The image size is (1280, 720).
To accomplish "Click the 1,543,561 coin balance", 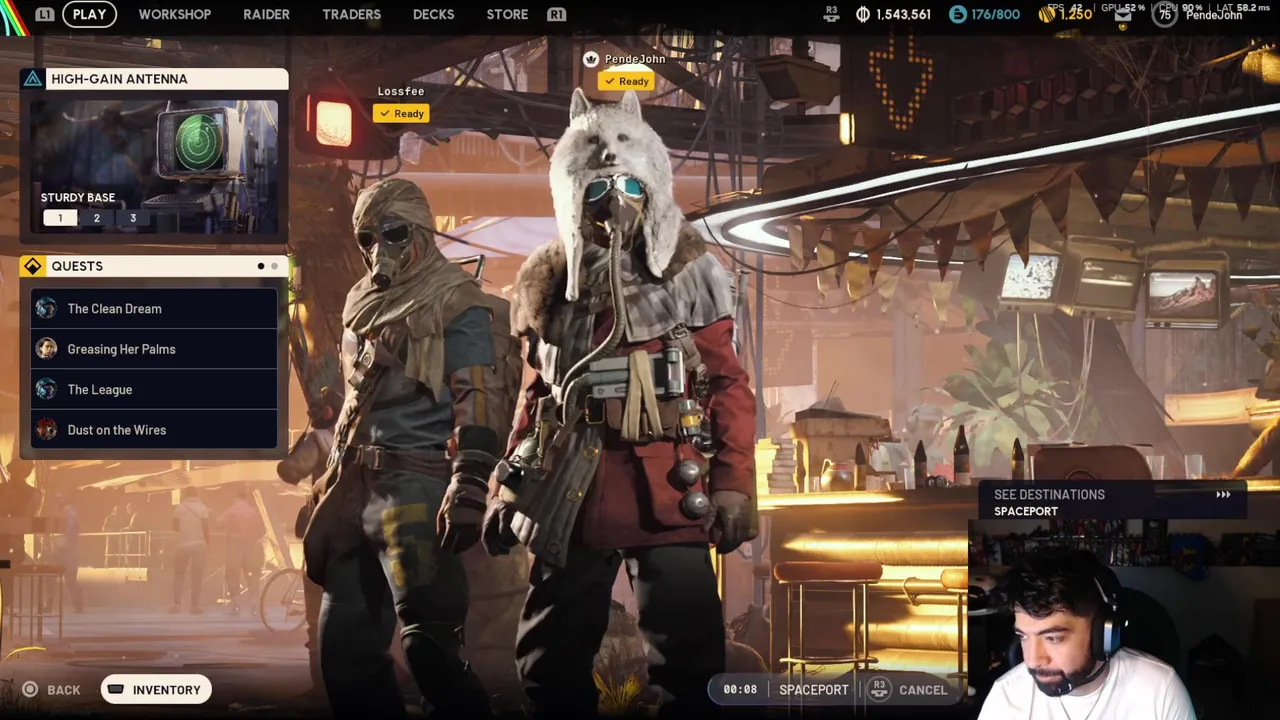I will (x=903, y=14).
